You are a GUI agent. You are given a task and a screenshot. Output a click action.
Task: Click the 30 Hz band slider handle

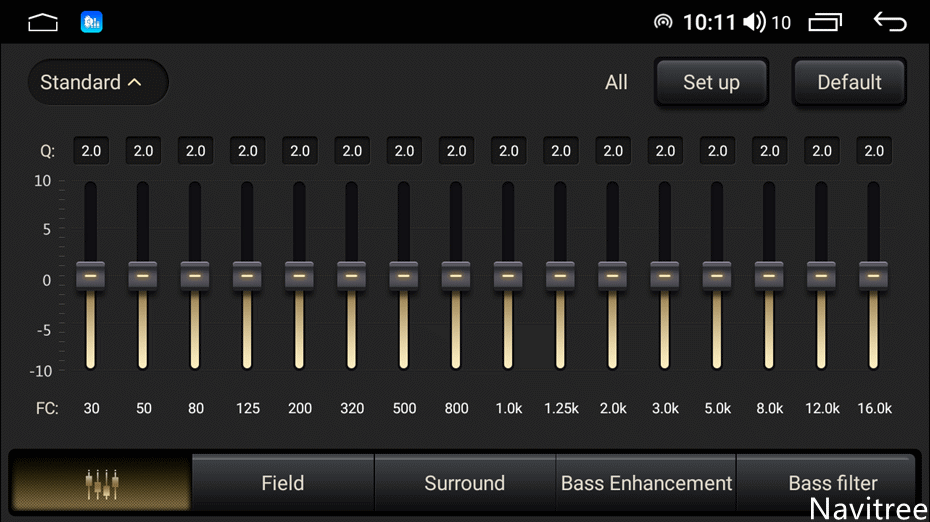91,275
